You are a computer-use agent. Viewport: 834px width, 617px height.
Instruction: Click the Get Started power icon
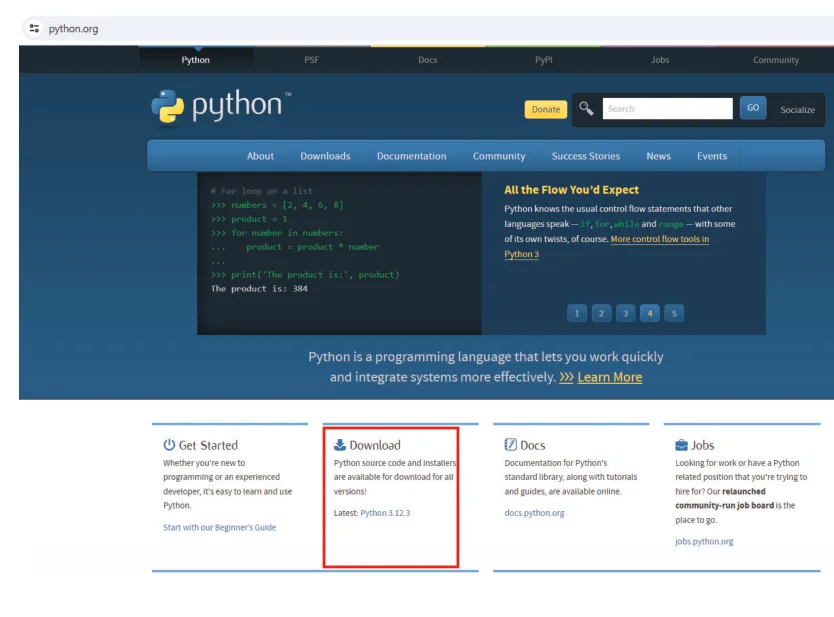[x=169, y=445]
